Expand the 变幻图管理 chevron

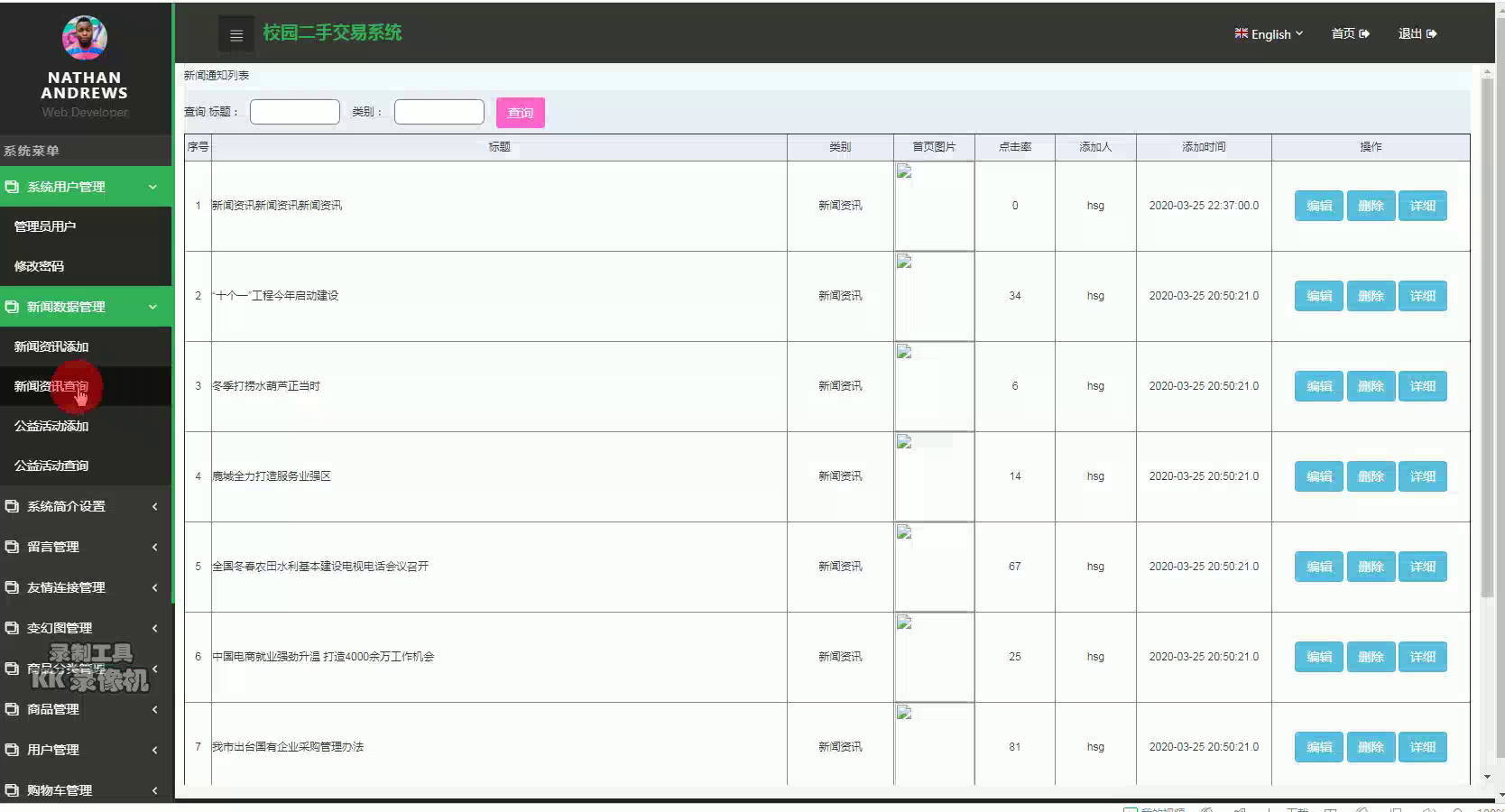pyautogui.click(x=154, y=628)
